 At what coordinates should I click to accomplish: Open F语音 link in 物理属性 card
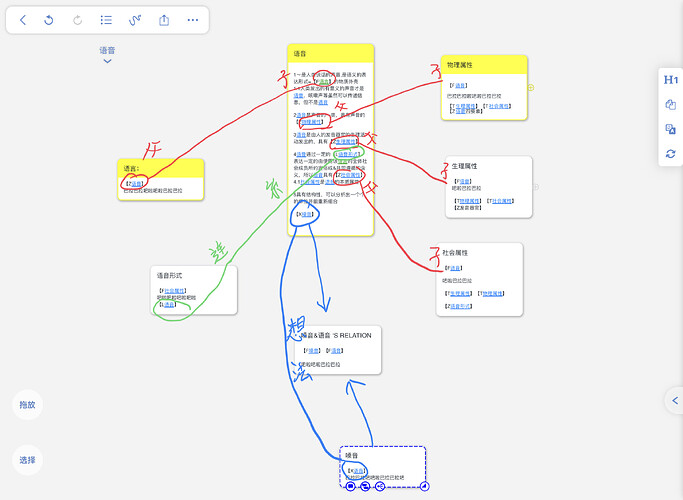(x=460, y=86)
